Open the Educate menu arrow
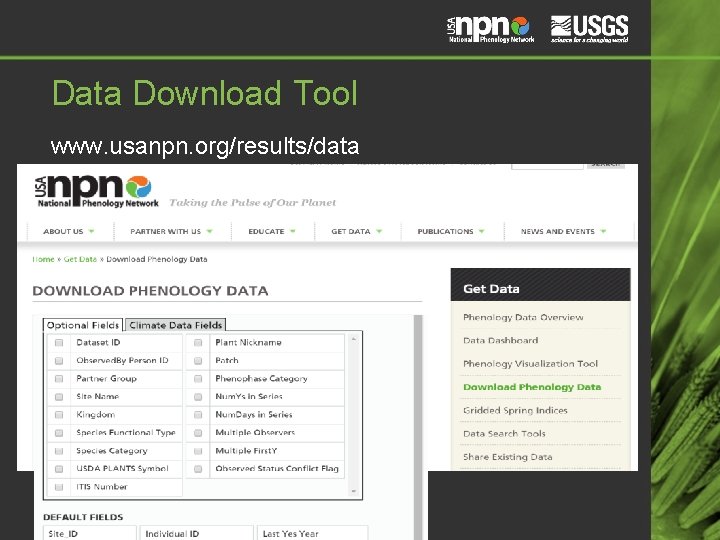 point(292,231)
